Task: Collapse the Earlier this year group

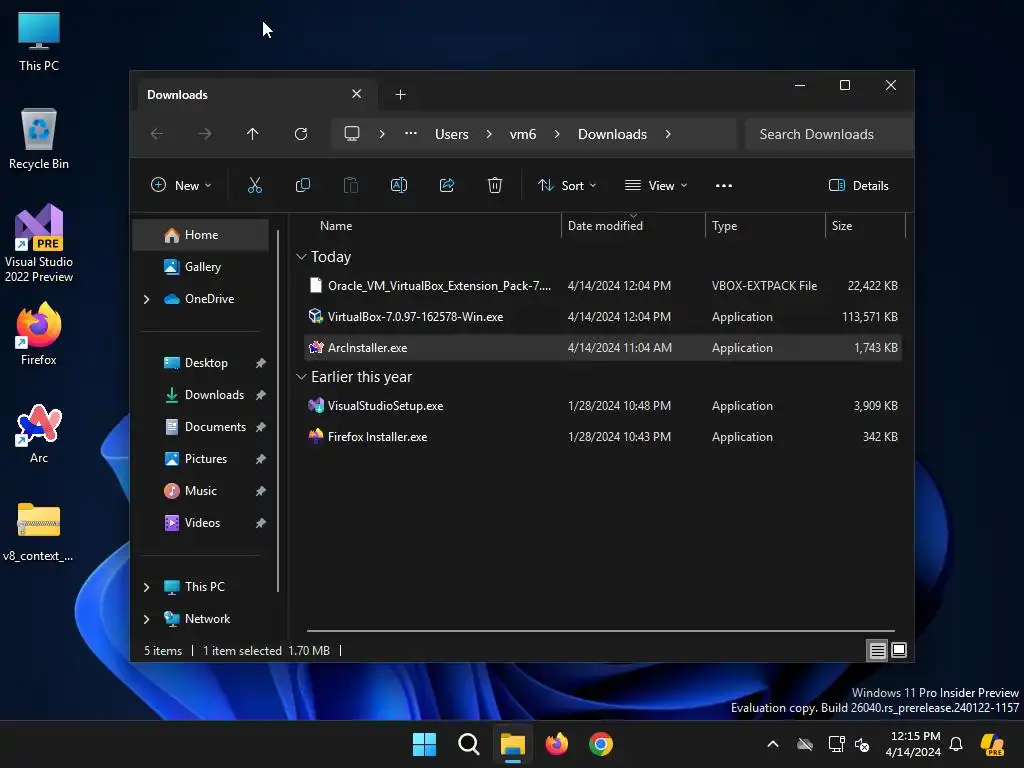Action: point(301,377)
